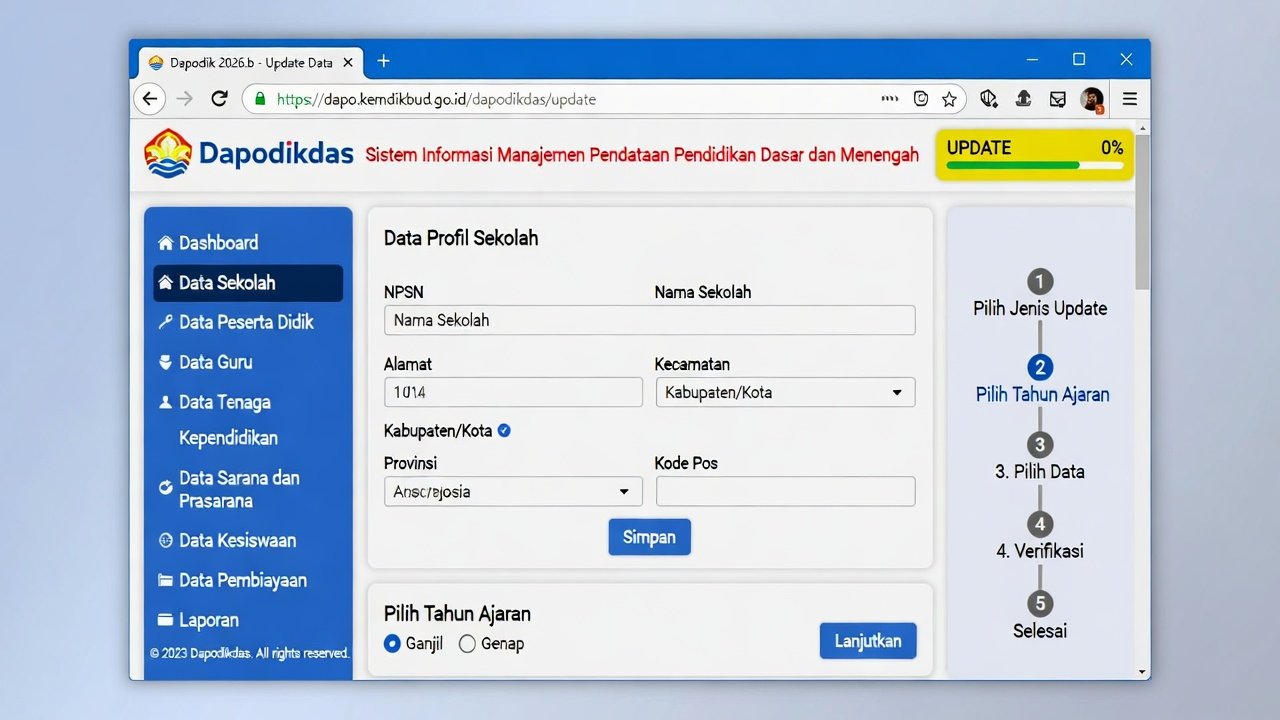The width and height of the screenshot is (1280, 720).
Task: Click the Lanjutkan button
Action: pyautogui.click(x=868, y=641)
